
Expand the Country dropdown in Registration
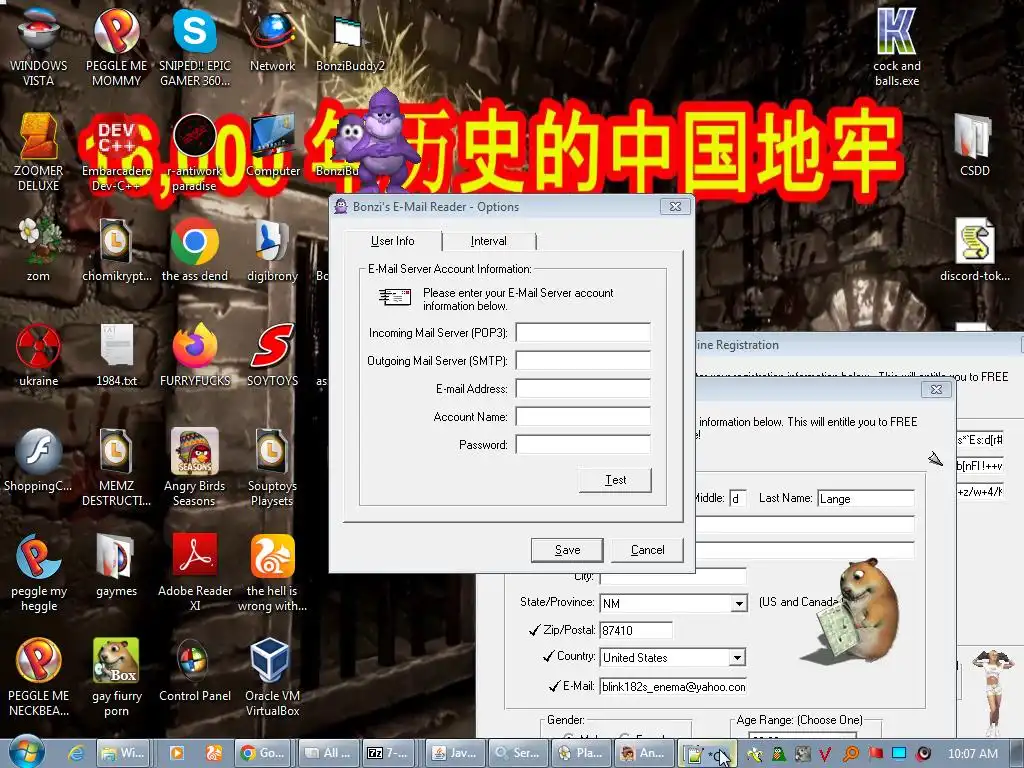pos(737,658)
